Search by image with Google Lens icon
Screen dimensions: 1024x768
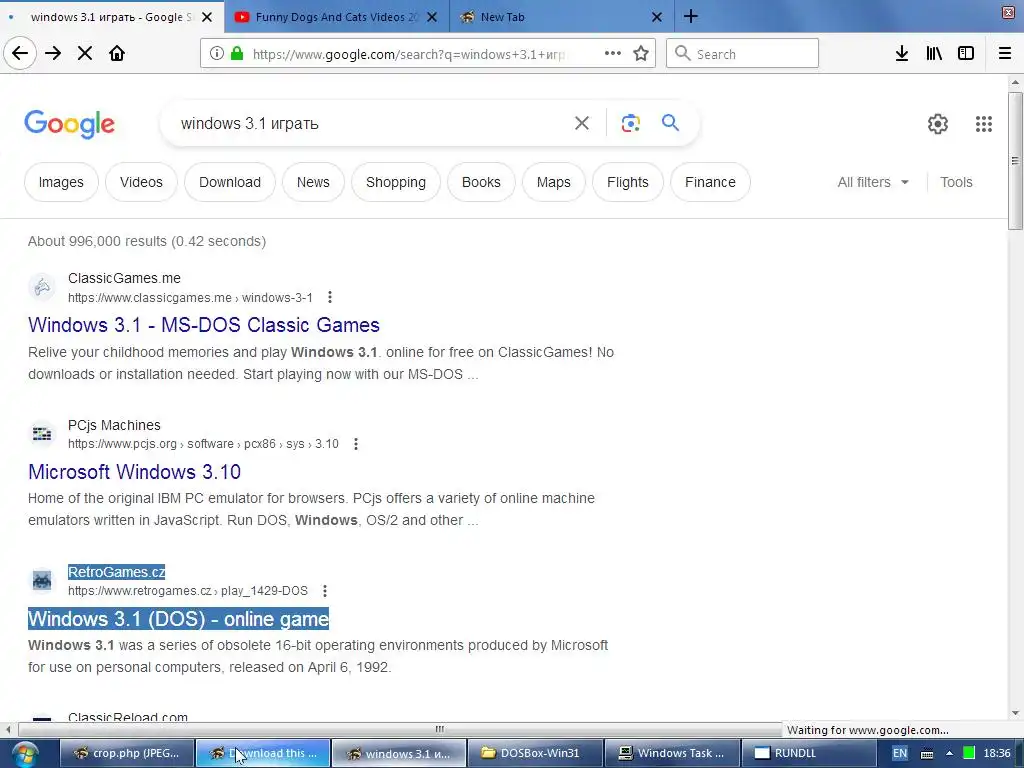tap(630, 123)
